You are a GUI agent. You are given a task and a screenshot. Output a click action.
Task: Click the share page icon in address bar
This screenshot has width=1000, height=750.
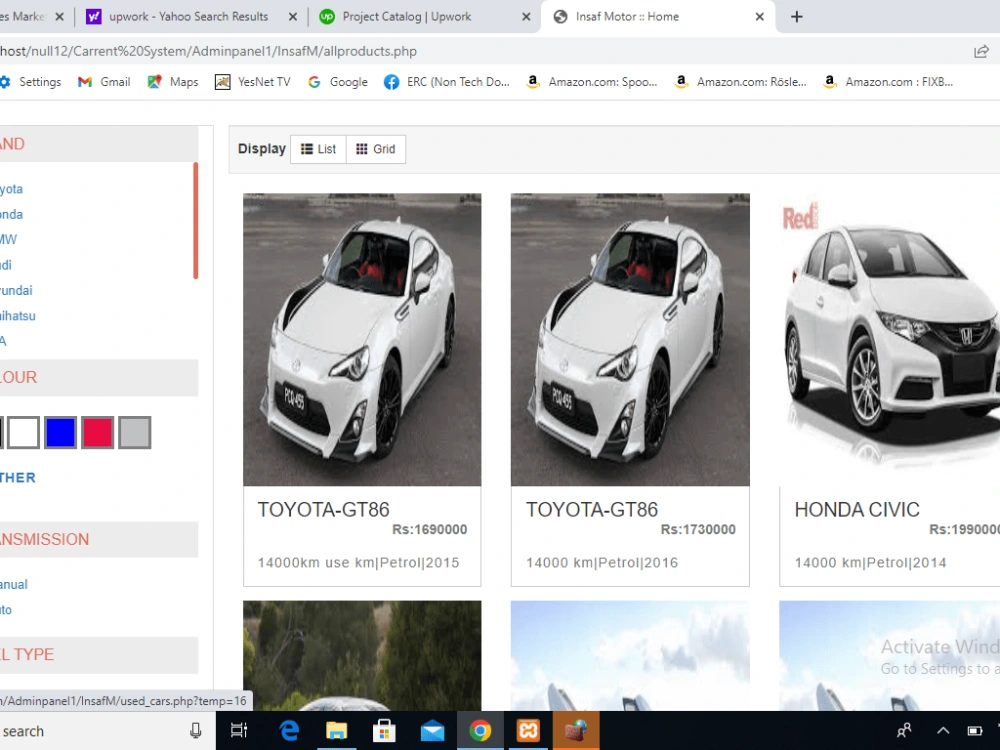pyautogui.click(x=981, y=52)
